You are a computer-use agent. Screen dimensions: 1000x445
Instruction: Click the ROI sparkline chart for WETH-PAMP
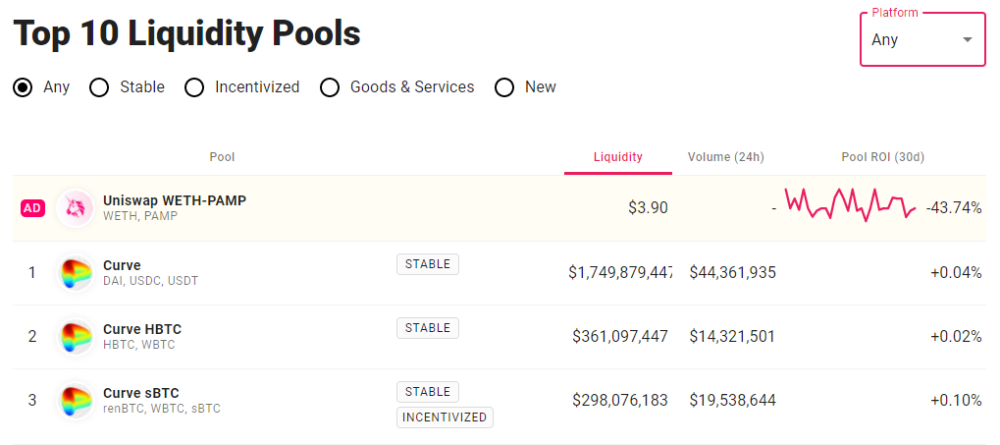tap(849, 203)
